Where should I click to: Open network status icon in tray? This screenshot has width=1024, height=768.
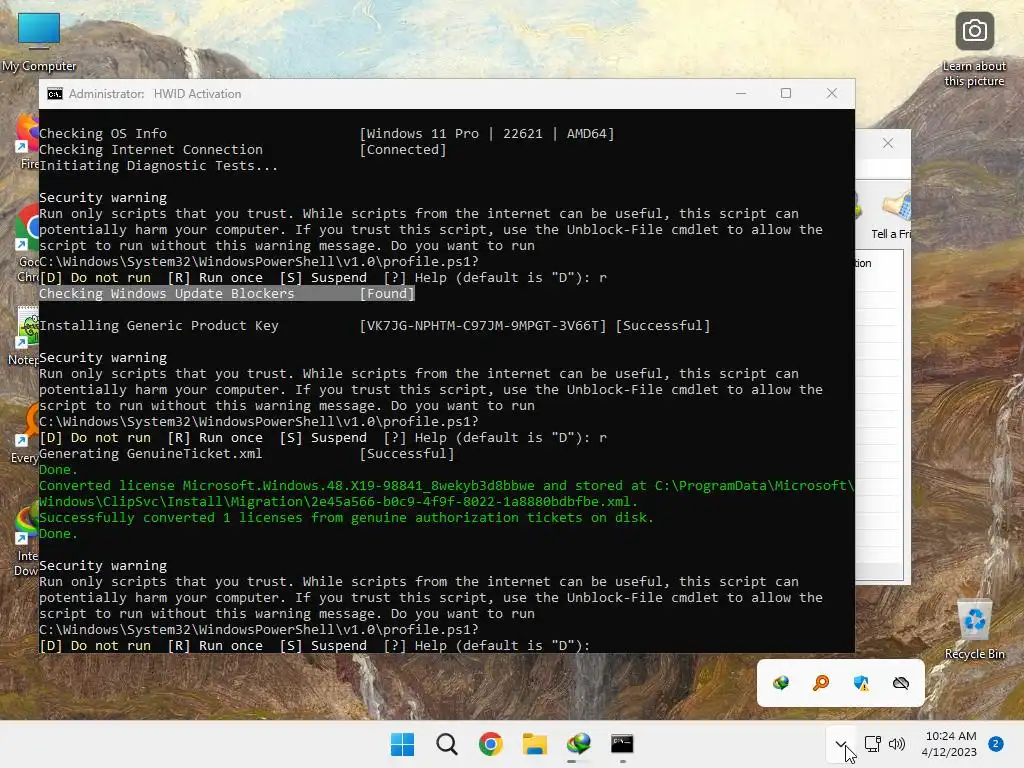tap(872, 744)
